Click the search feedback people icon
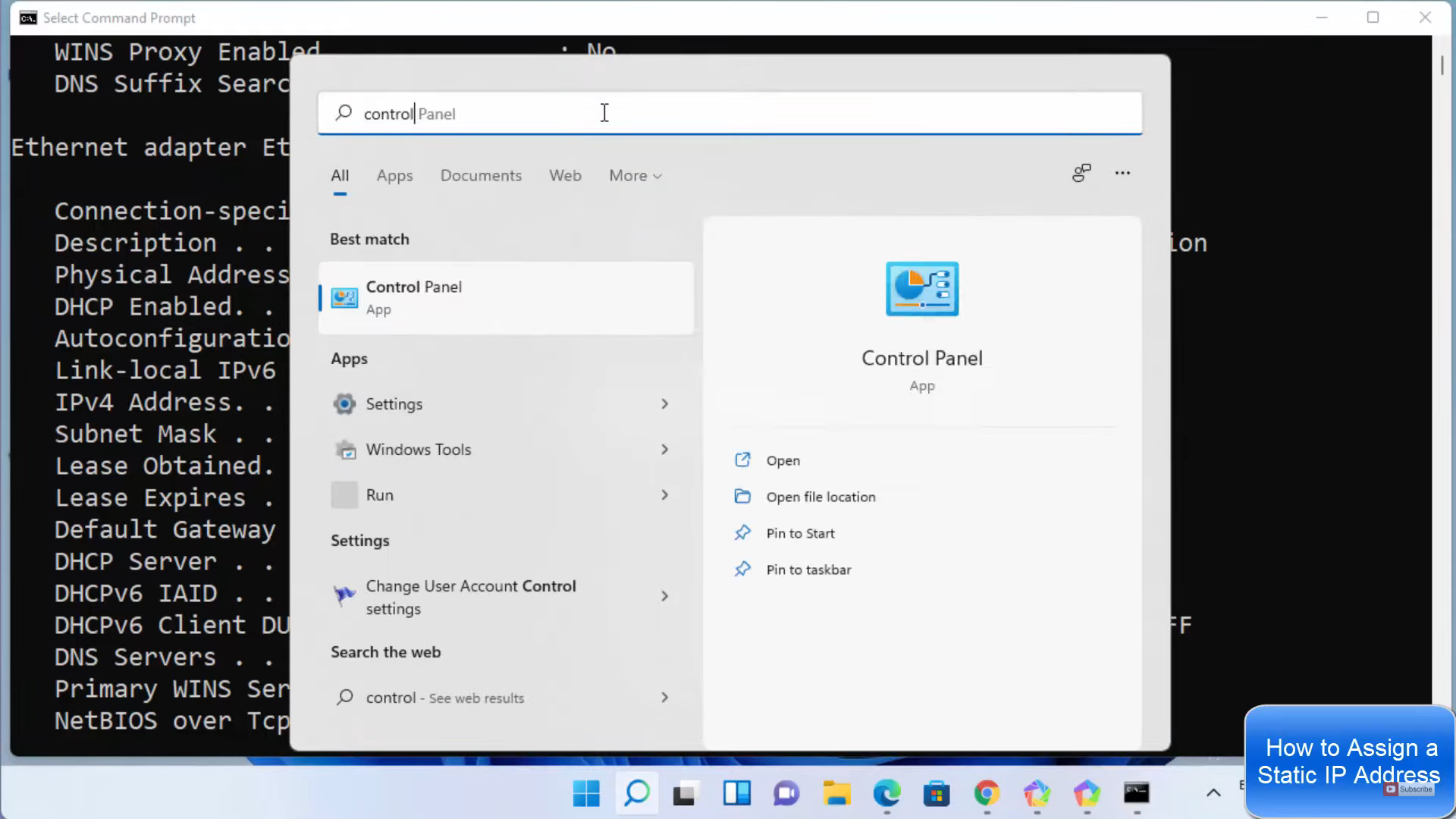 pos(1081,174)
